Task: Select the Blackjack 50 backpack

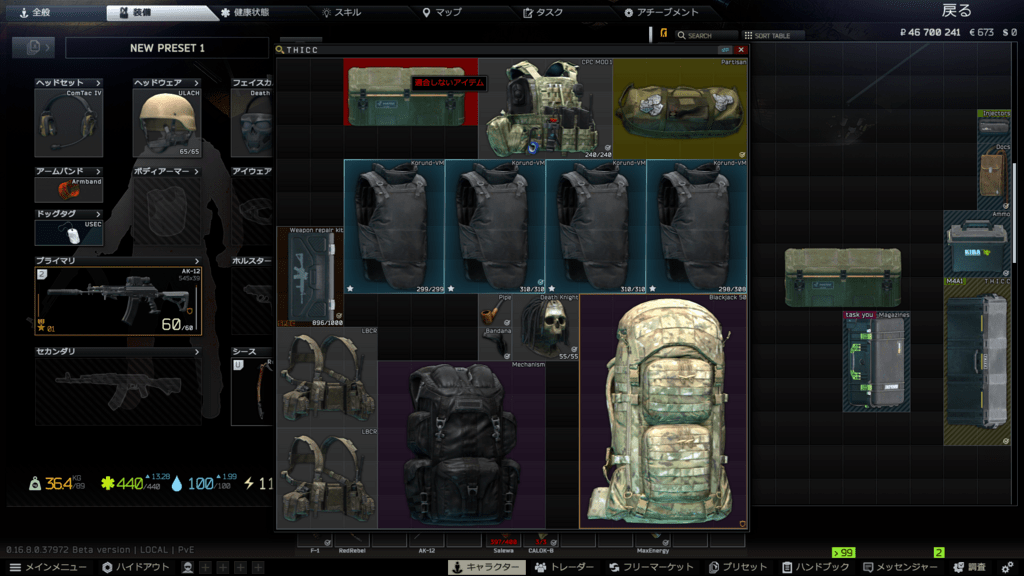Action: pos(663,411)
